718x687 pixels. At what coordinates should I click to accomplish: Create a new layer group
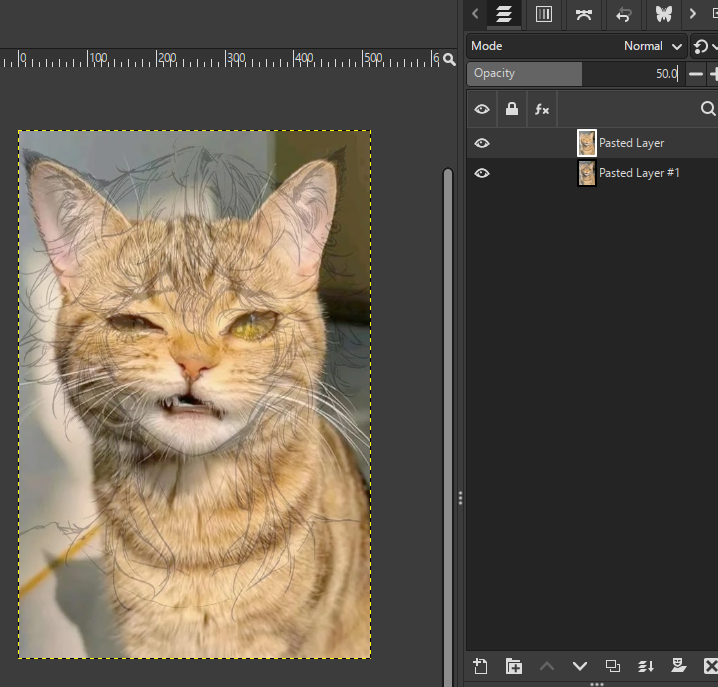click(513, 666)
